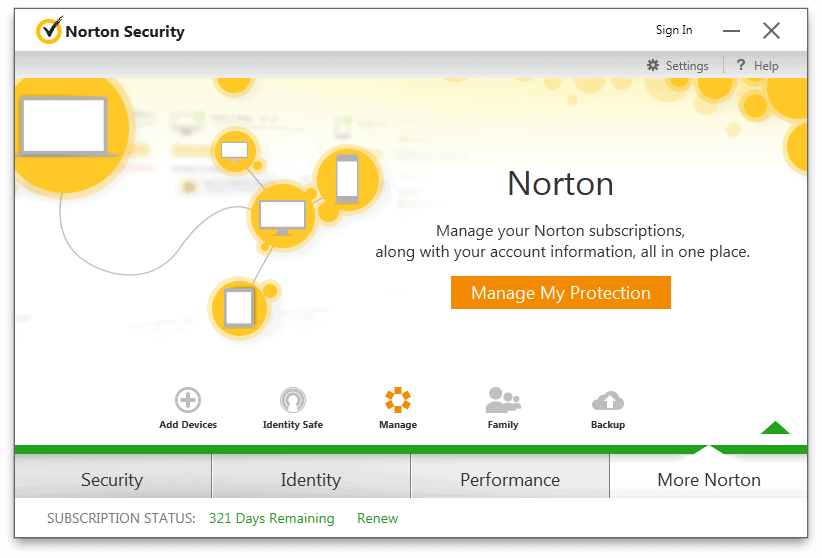Close the Norton Security window

click(x=771, y=31)
